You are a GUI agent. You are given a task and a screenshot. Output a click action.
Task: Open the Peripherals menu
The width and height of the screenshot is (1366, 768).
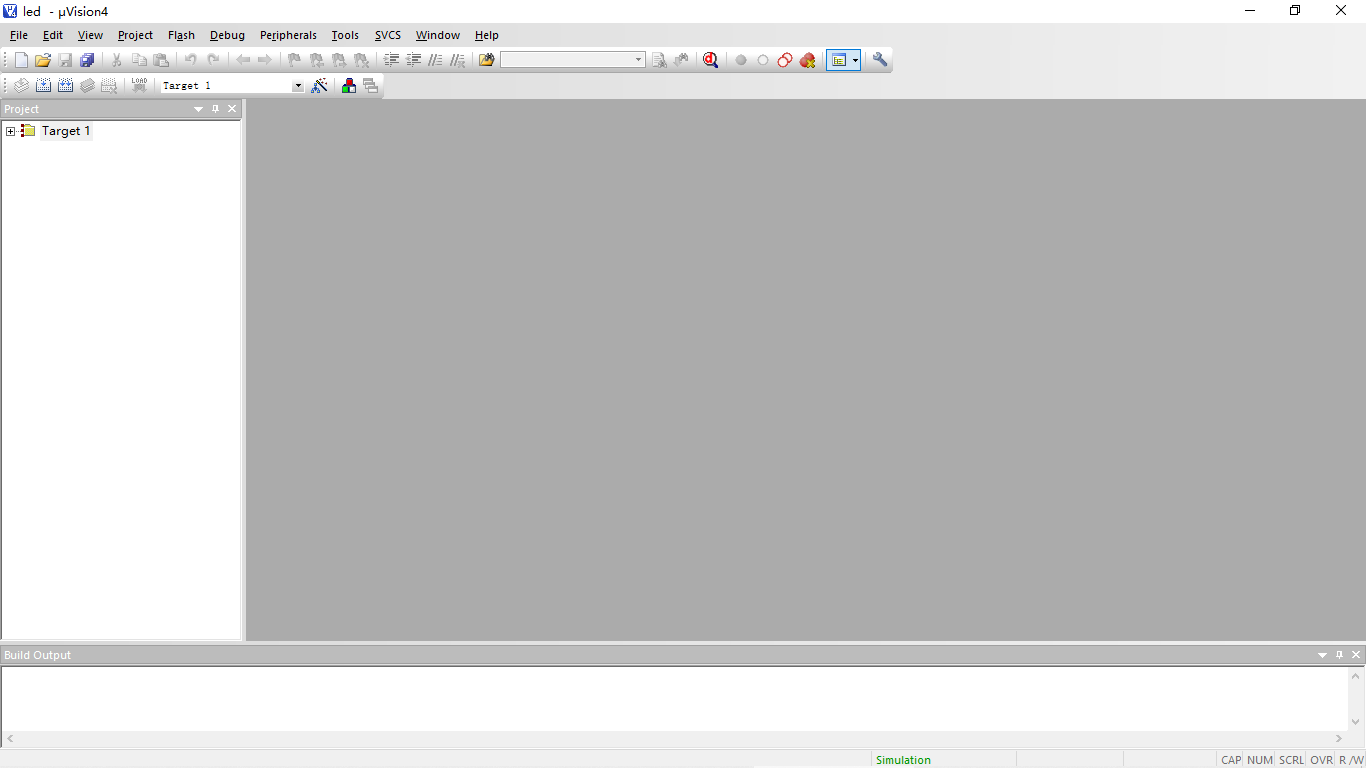tap(288, 35)
